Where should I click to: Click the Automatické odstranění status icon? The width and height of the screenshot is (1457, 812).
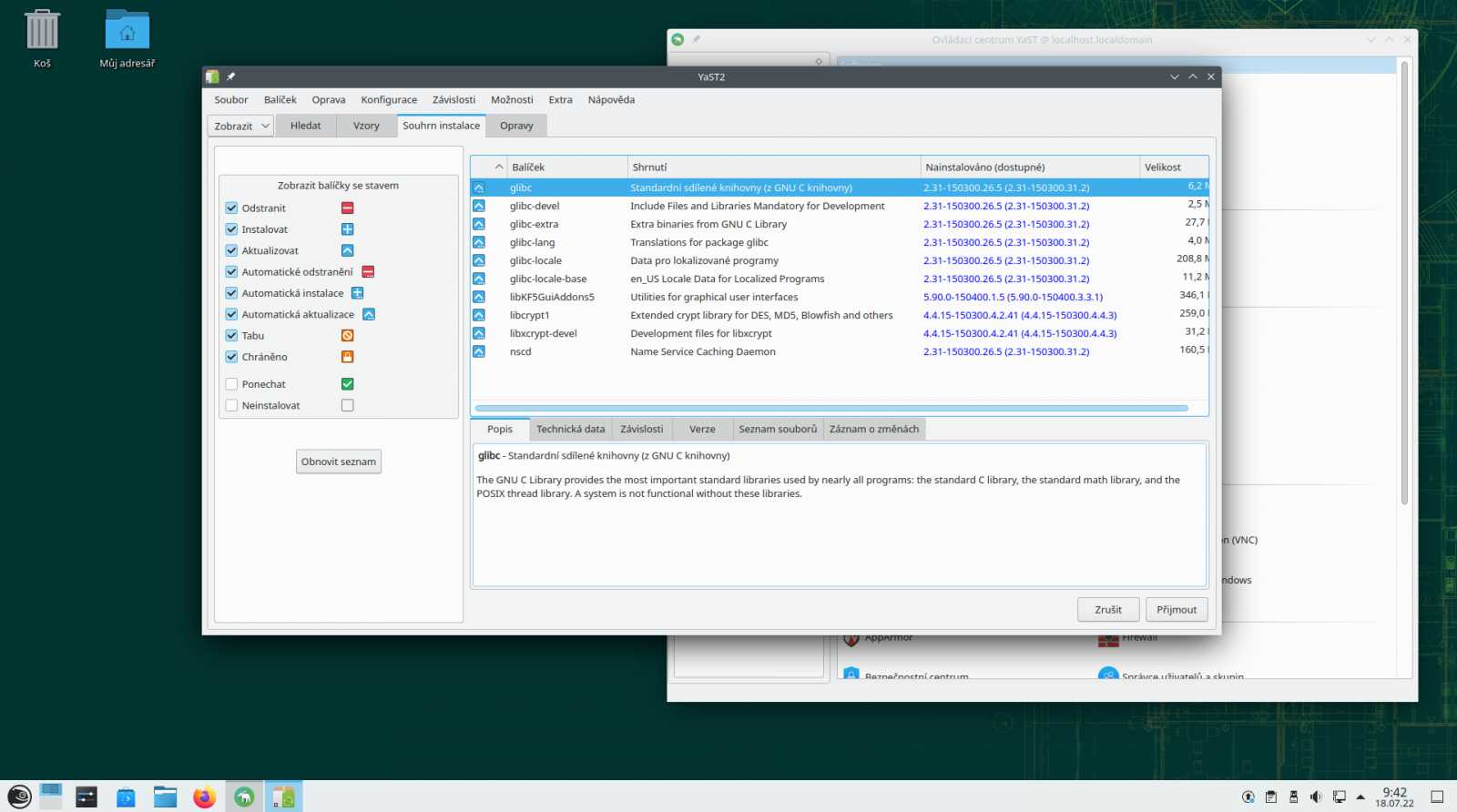point(368,272)
